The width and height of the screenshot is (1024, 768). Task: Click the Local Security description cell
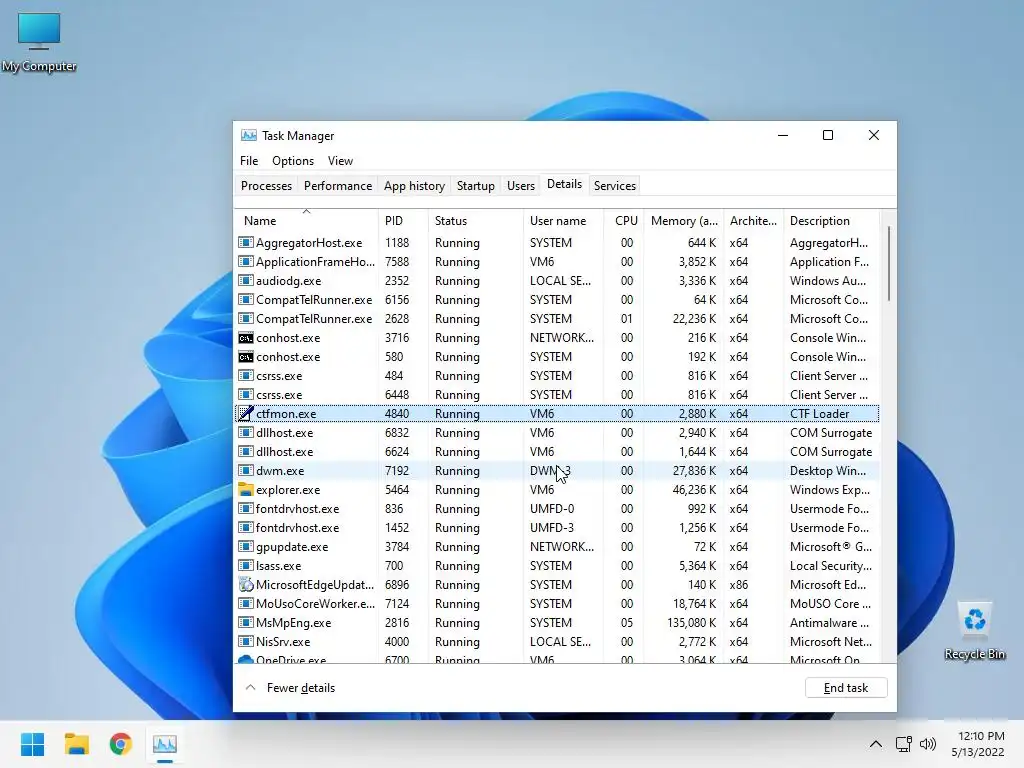[x=831, y=566]
